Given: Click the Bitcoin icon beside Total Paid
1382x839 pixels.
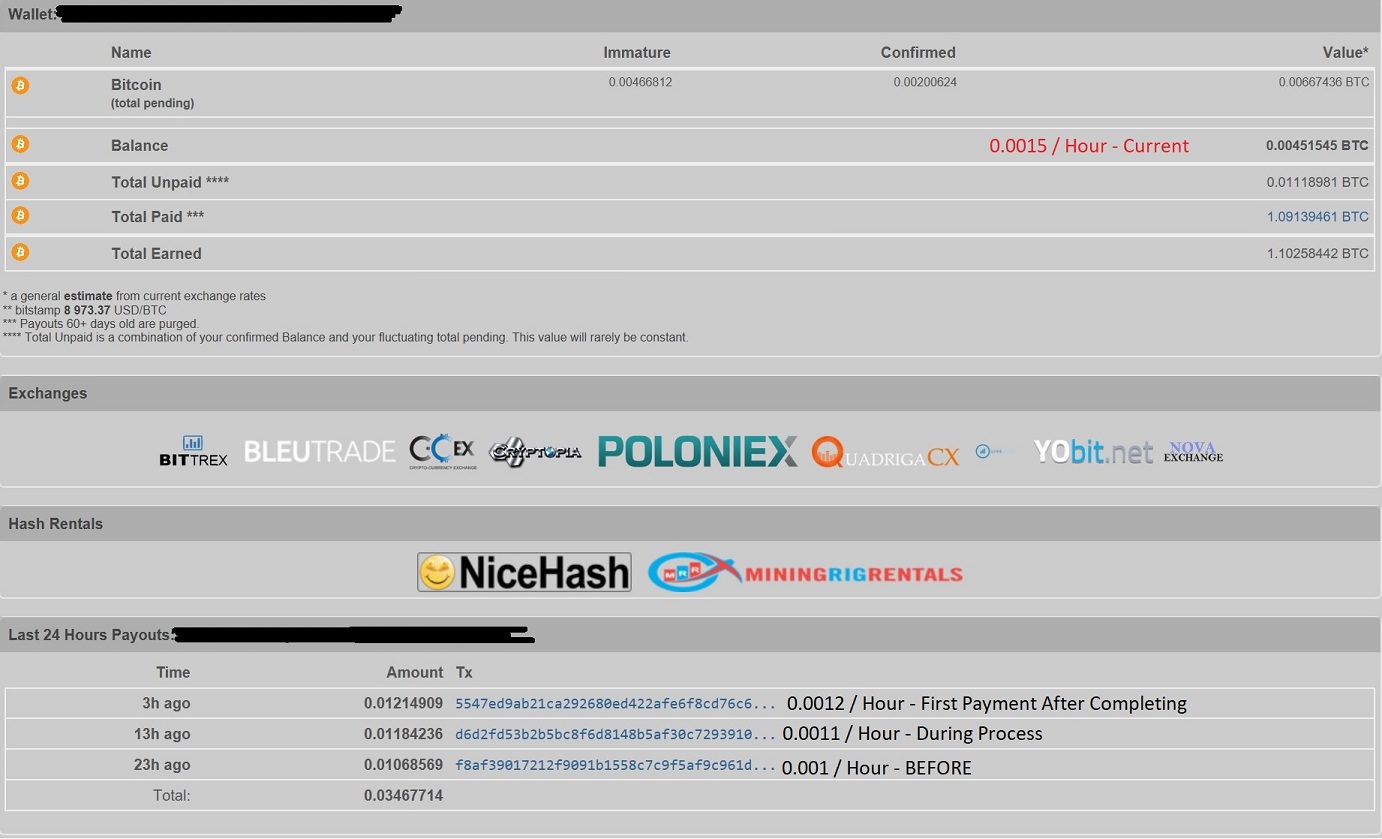Looking at the screenshot, I should click(x=20, y=215).
